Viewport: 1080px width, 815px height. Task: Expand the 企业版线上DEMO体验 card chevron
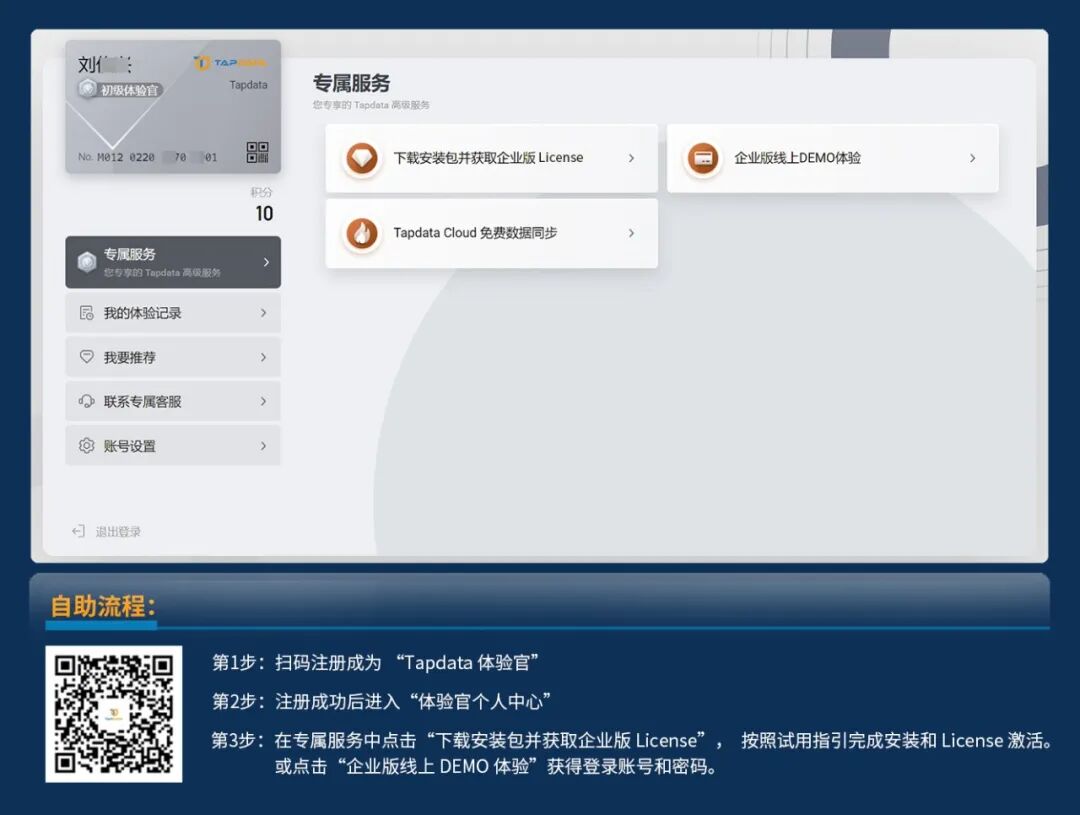(972, 158)
